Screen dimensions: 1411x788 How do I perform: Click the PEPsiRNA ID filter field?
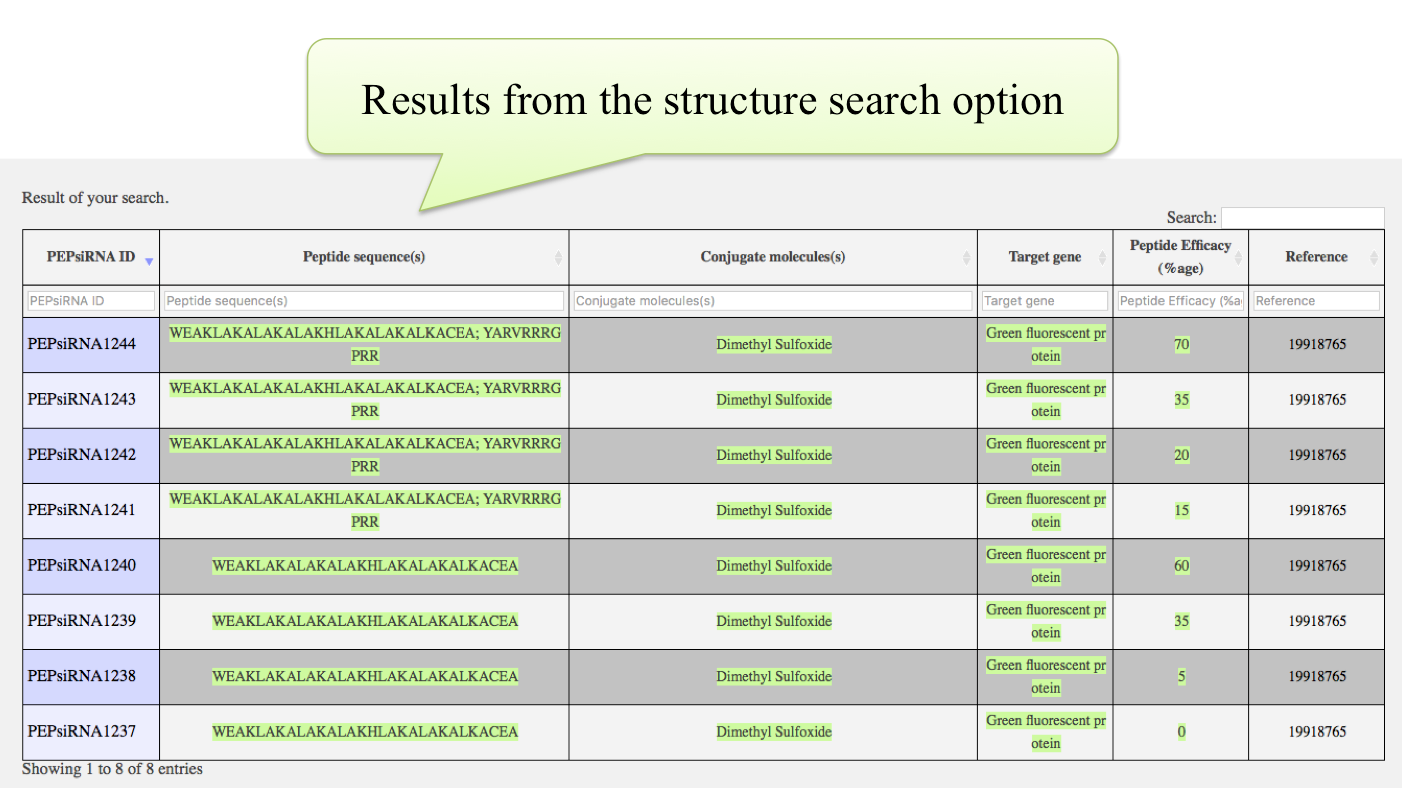coord(91,301)
